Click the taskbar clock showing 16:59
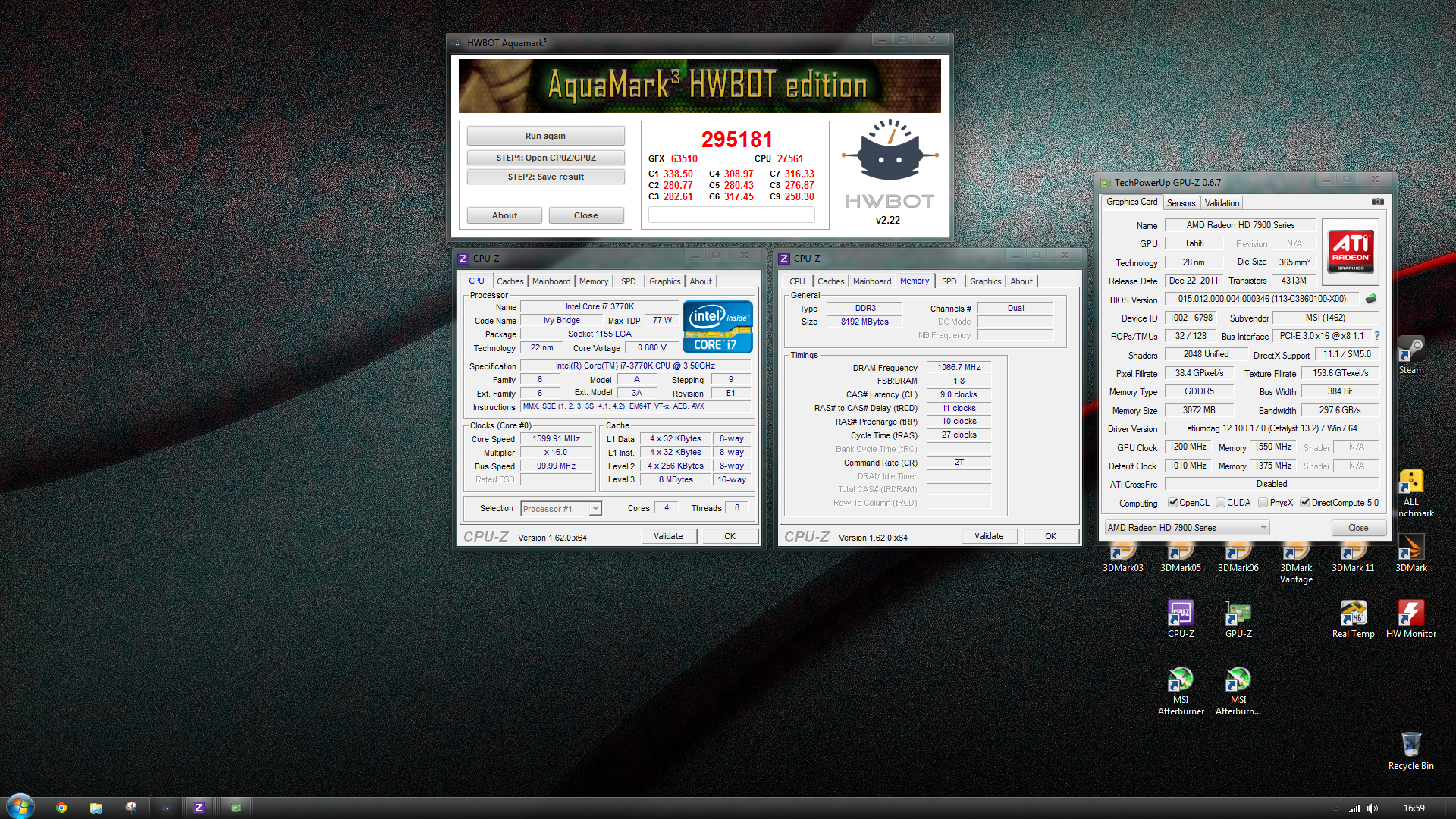Screen dimensions: 1456x819 (1414, 808)
